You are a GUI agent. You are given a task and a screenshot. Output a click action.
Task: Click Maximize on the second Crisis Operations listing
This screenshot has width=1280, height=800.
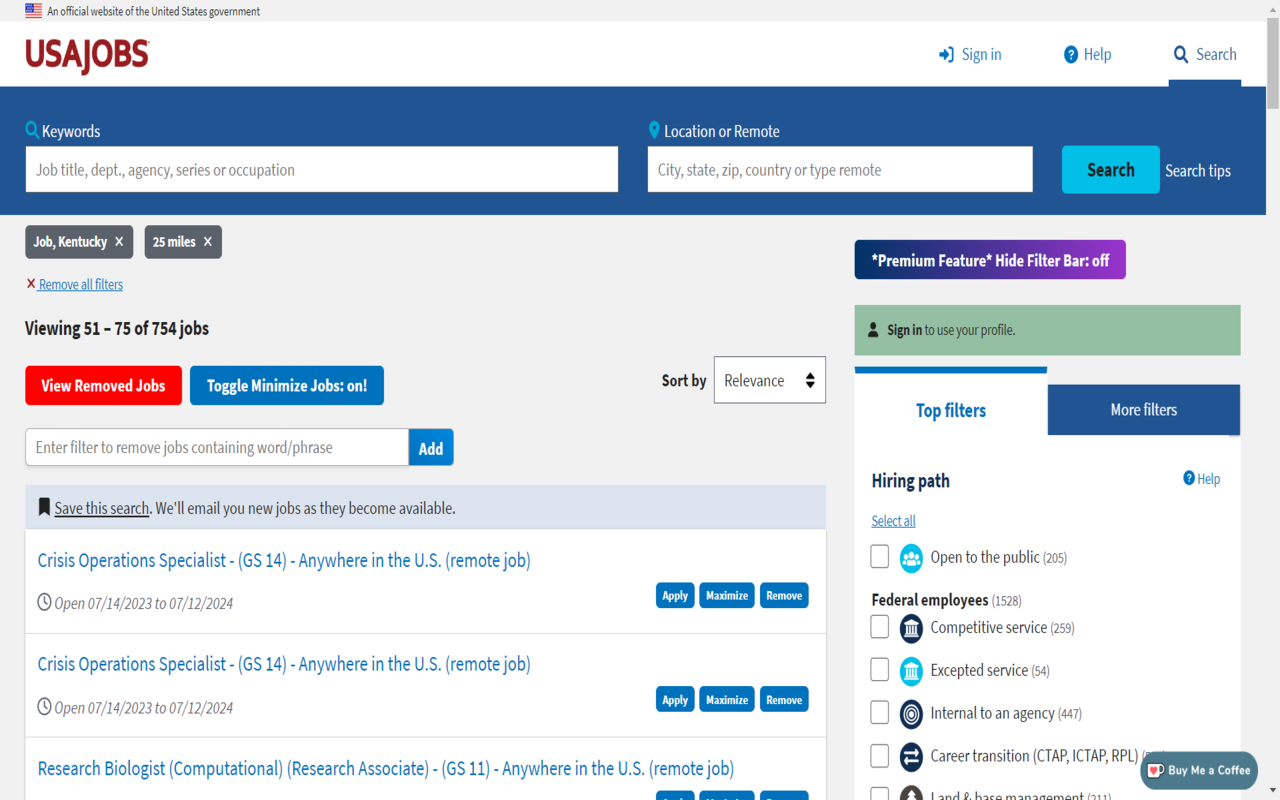click(727, 700)
